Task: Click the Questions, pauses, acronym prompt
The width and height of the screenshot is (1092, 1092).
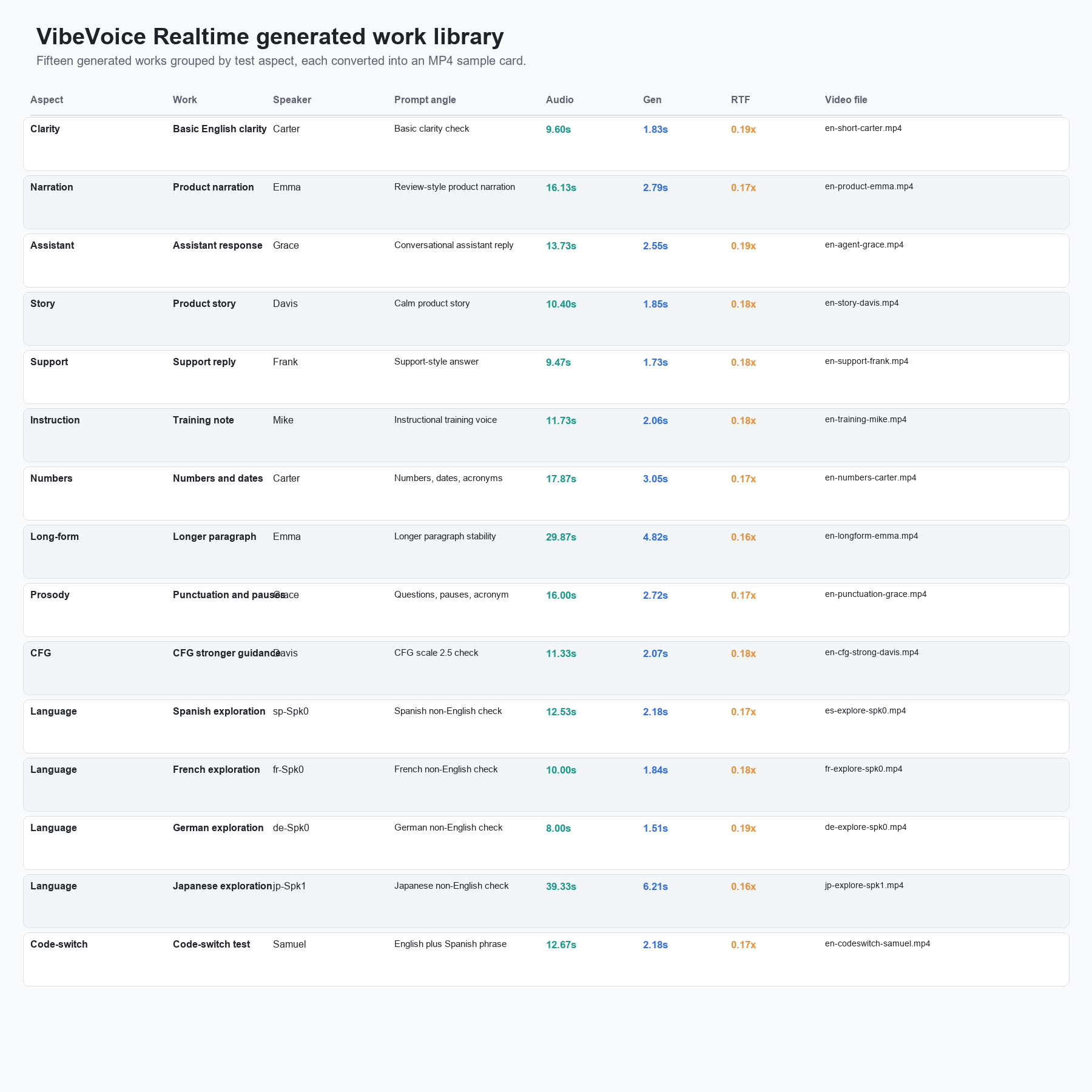Action: pos(451,595)
